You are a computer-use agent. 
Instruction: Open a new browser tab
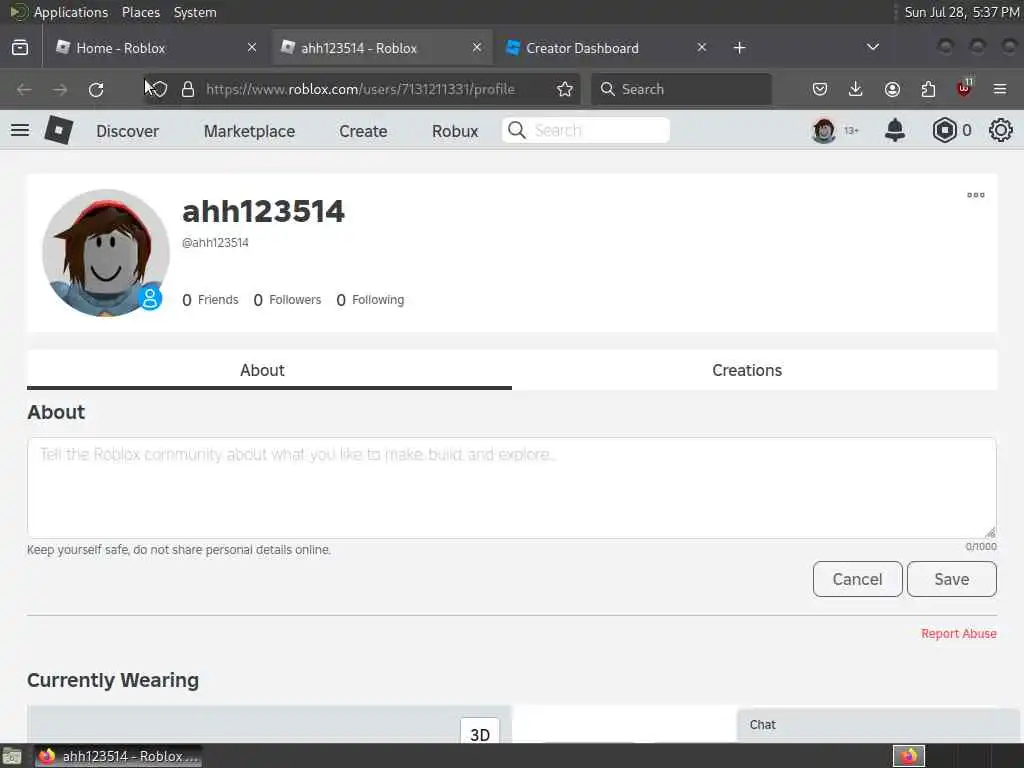pos(739,48)
